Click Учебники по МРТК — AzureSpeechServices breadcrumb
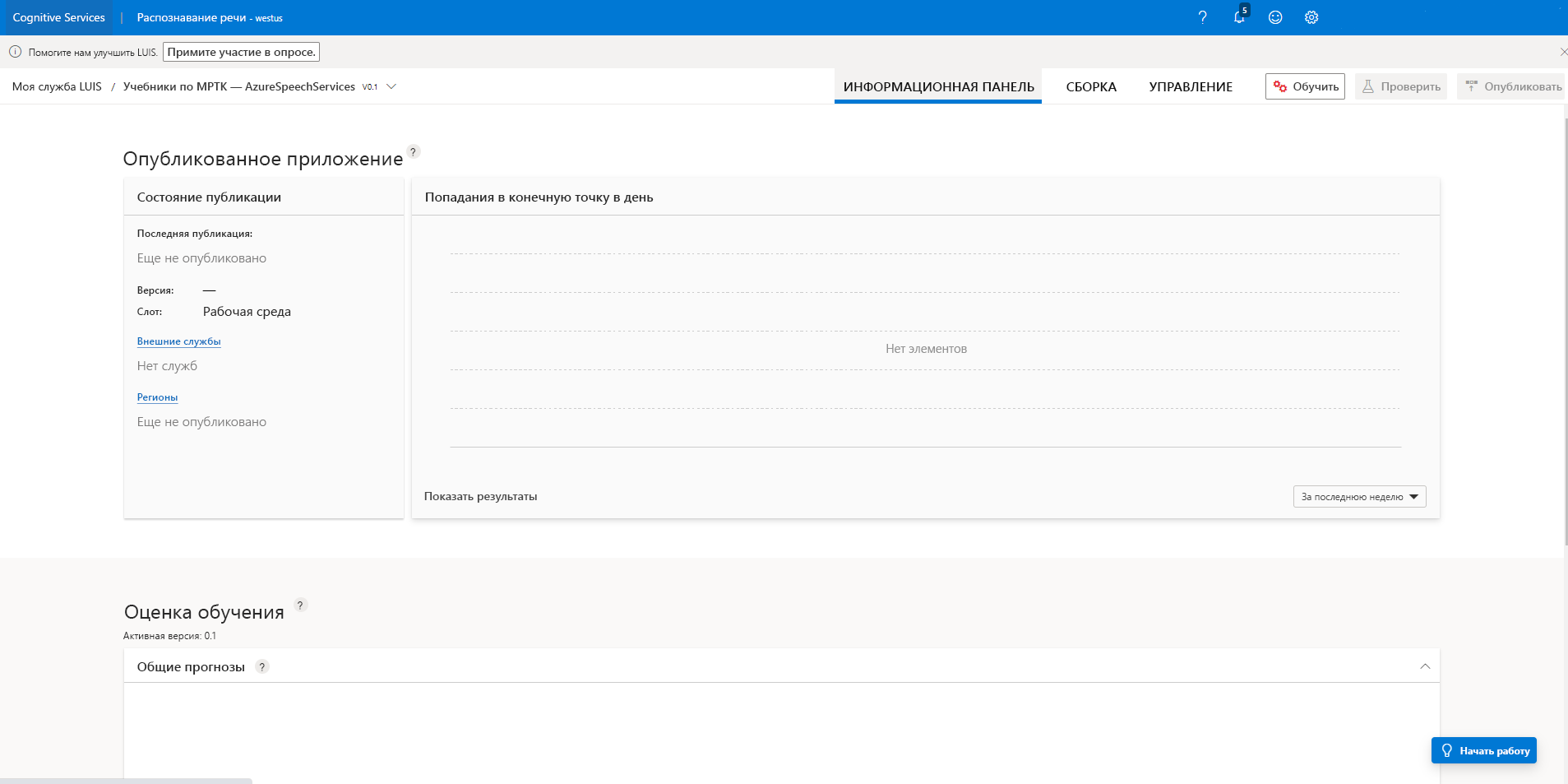 pyautogui.click(x=239, y=86)
